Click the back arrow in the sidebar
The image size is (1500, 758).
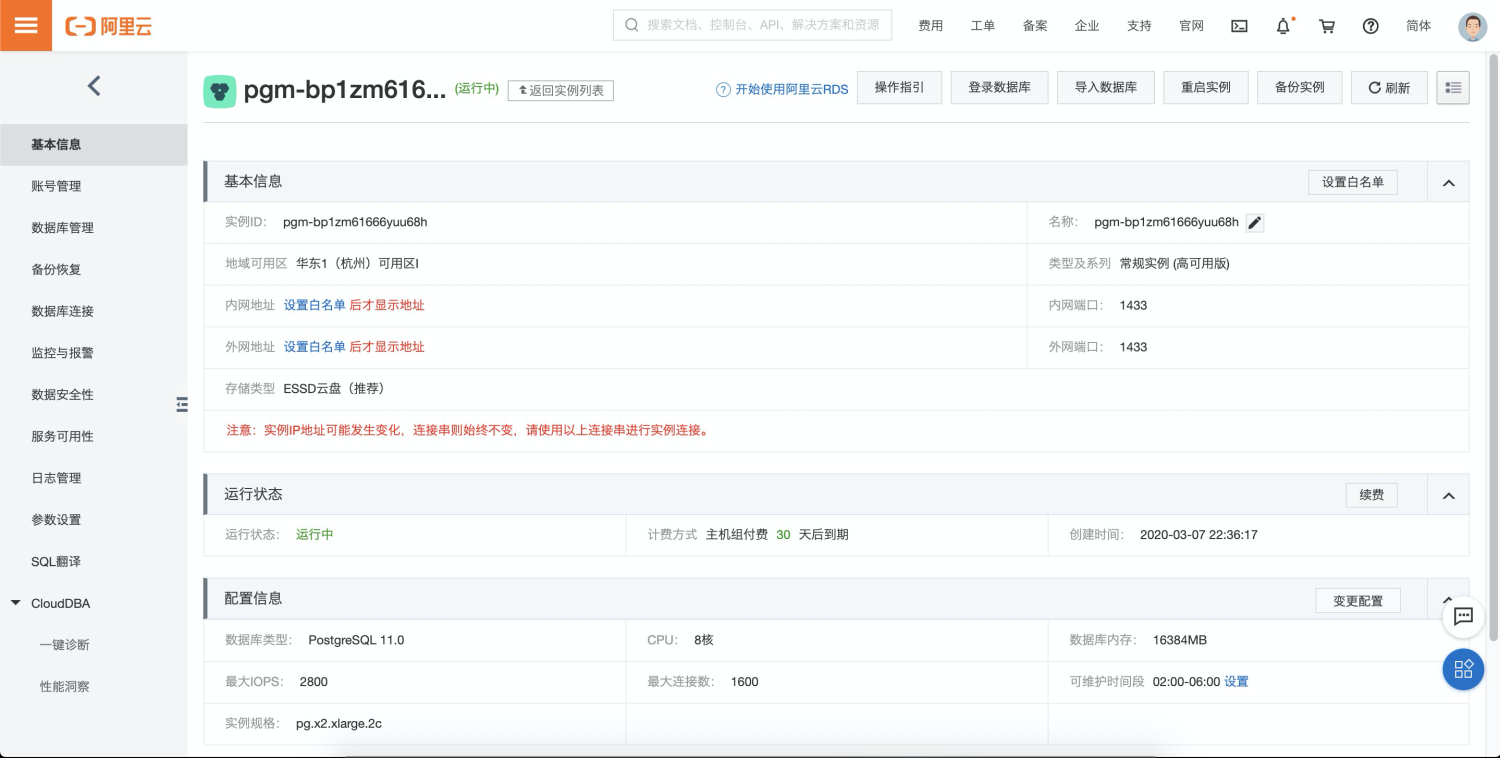pyautogui.click(x=94, y=86)
